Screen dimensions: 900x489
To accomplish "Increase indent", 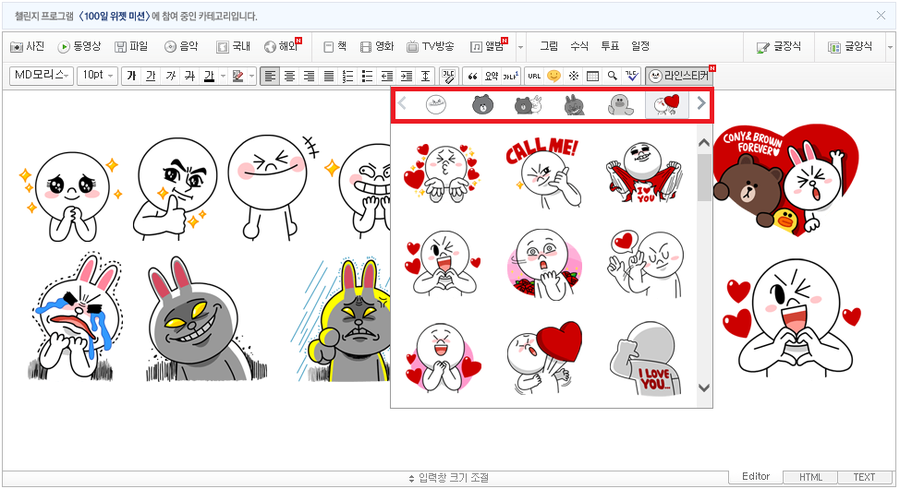I will (406, 76).
